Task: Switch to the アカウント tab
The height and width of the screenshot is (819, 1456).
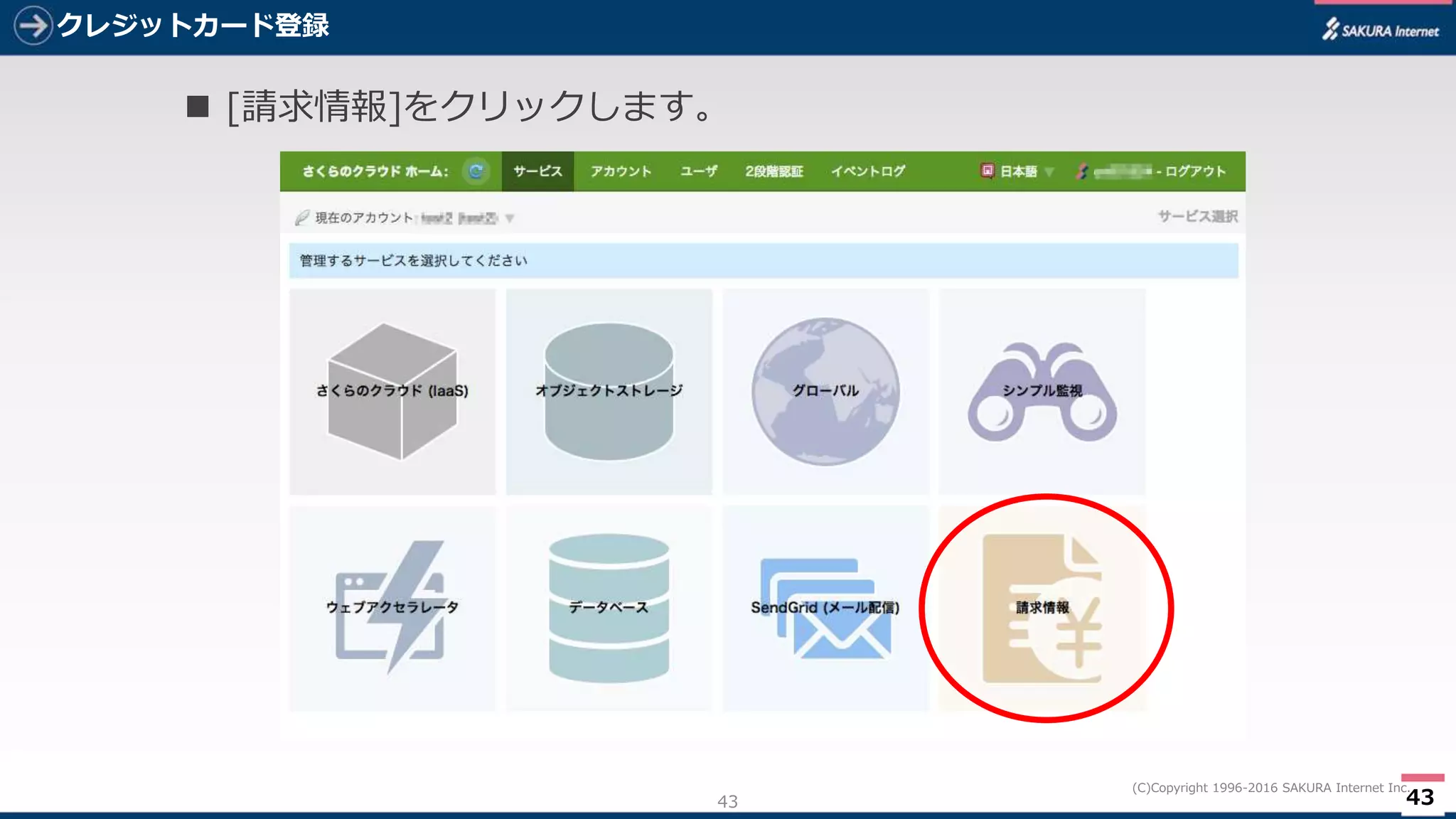Action: coord(621,171)
